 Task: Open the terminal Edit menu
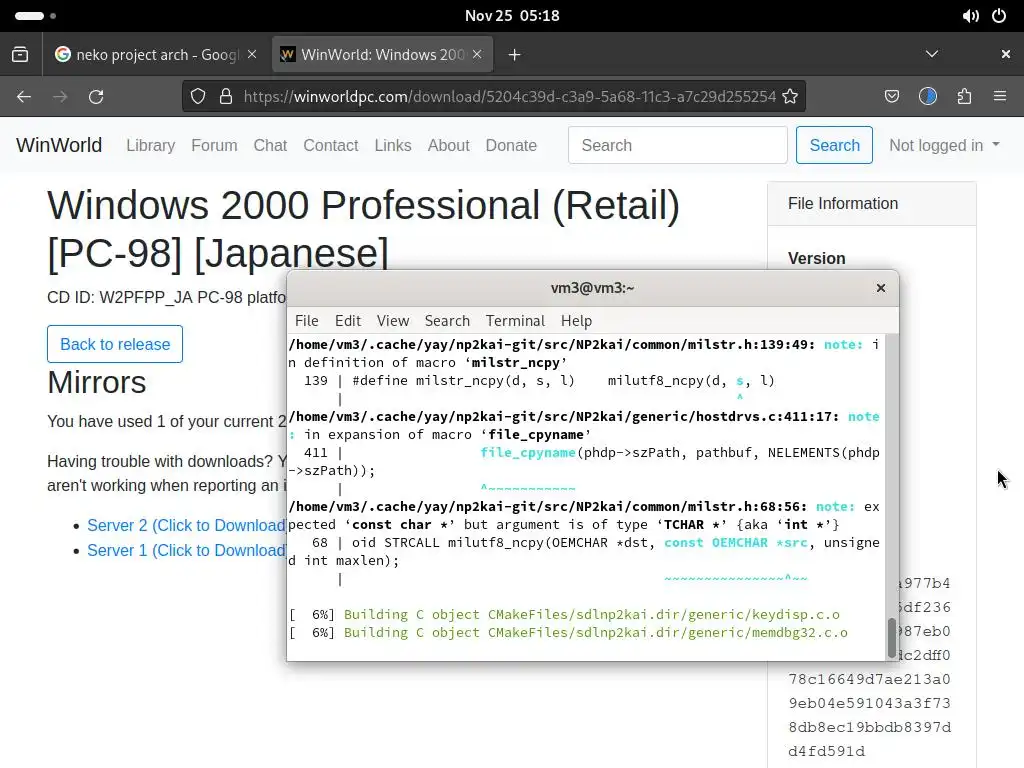347,321
